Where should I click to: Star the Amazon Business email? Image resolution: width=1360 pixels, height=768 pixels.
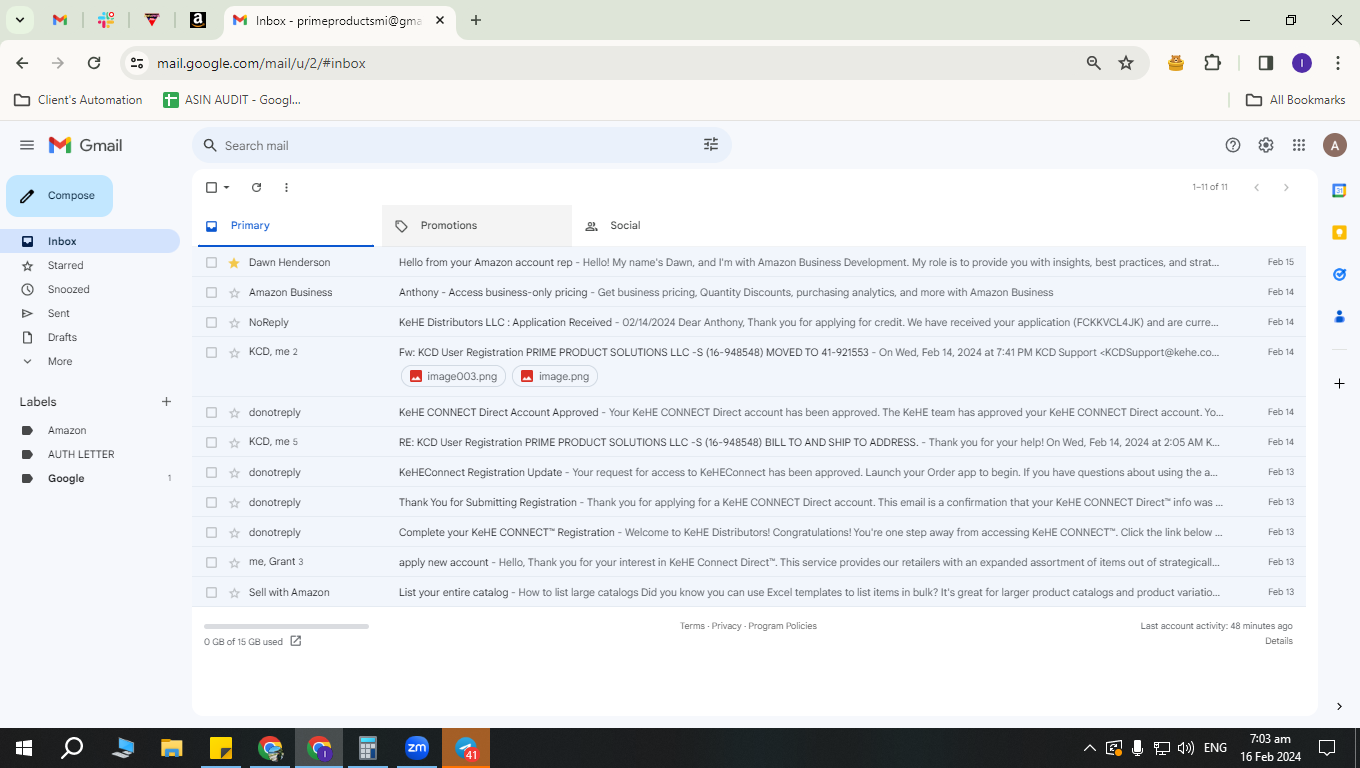234,292
